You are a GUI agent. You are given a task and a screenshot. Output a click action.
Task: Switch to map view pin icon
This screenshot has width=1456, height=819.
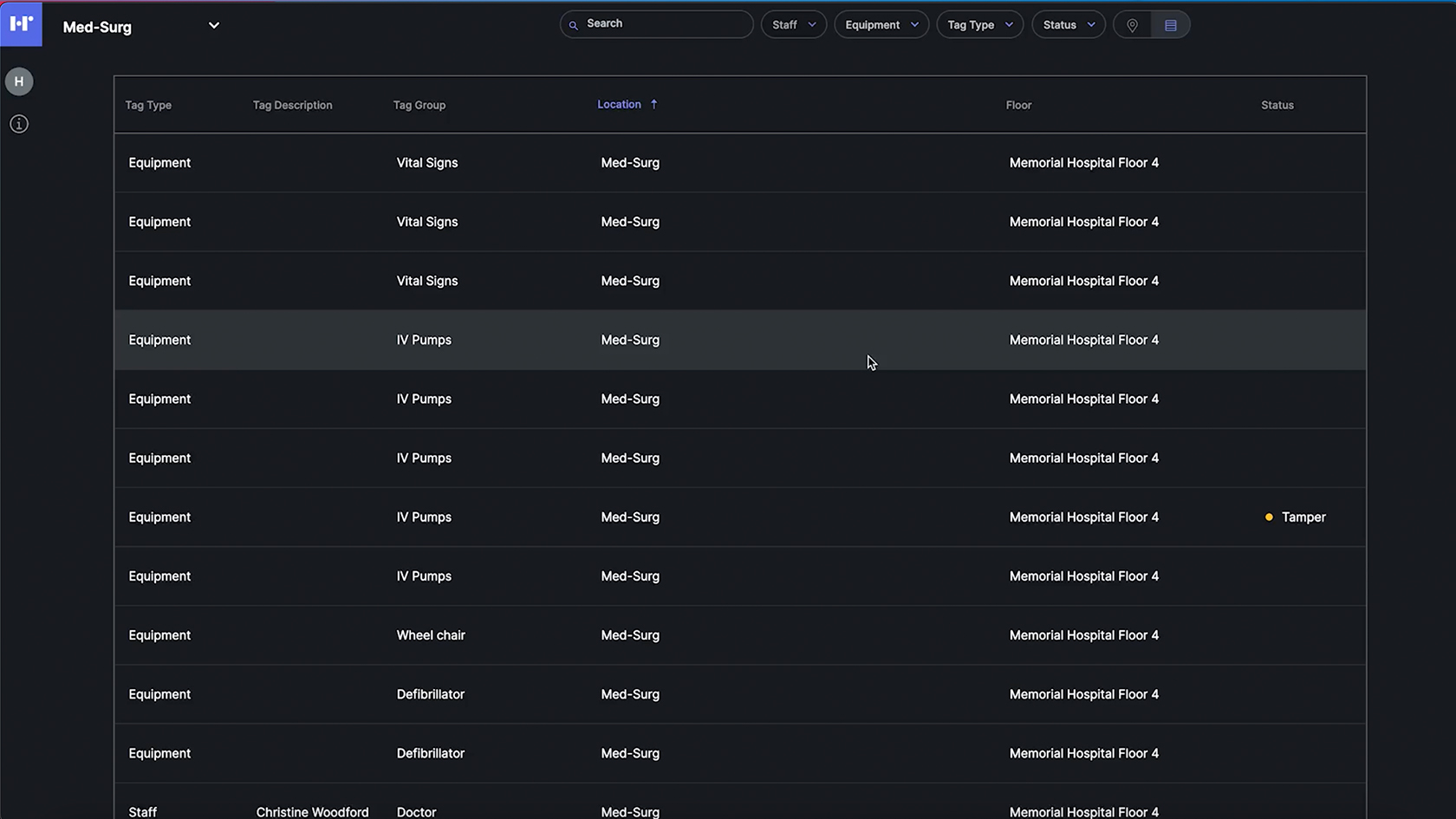[x=1132, y=25]
